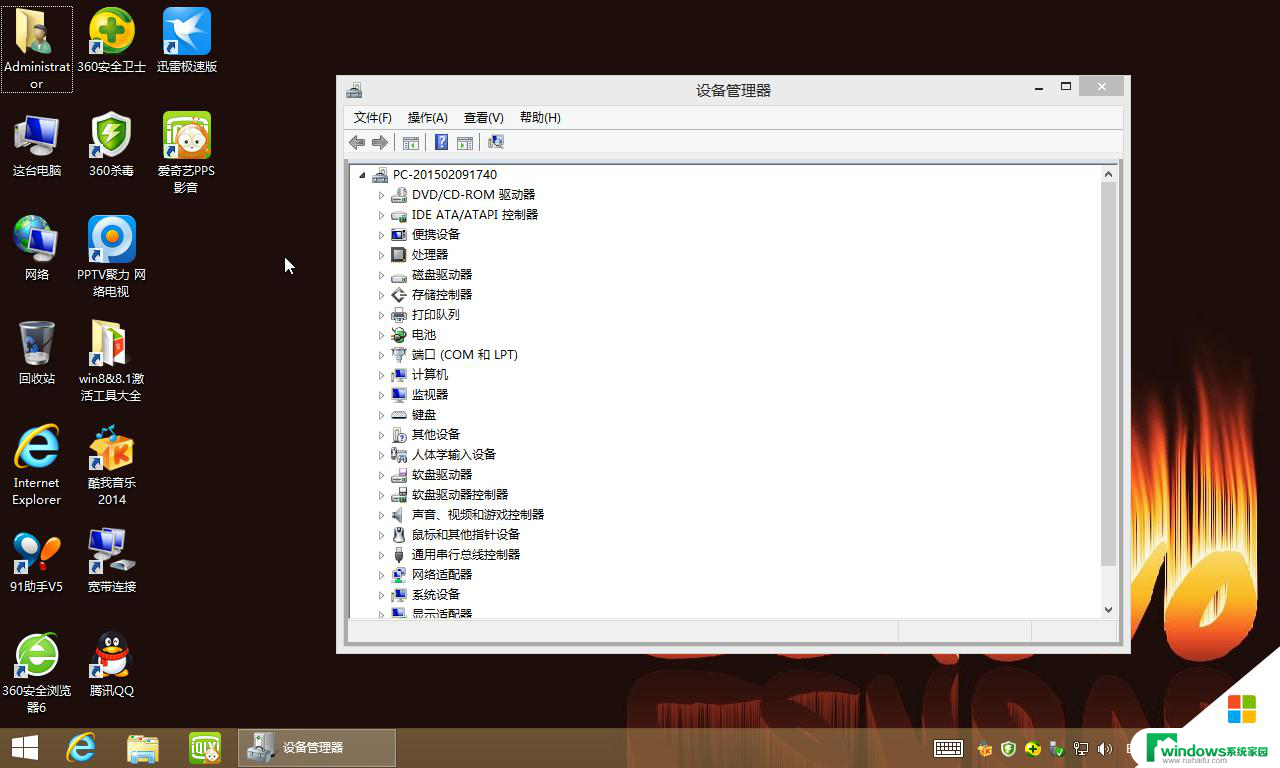This screenshot has height=768, width=1280.
Task: Select the 360安全浏览器6 desktop icon
Action: [x=37, y=673]
